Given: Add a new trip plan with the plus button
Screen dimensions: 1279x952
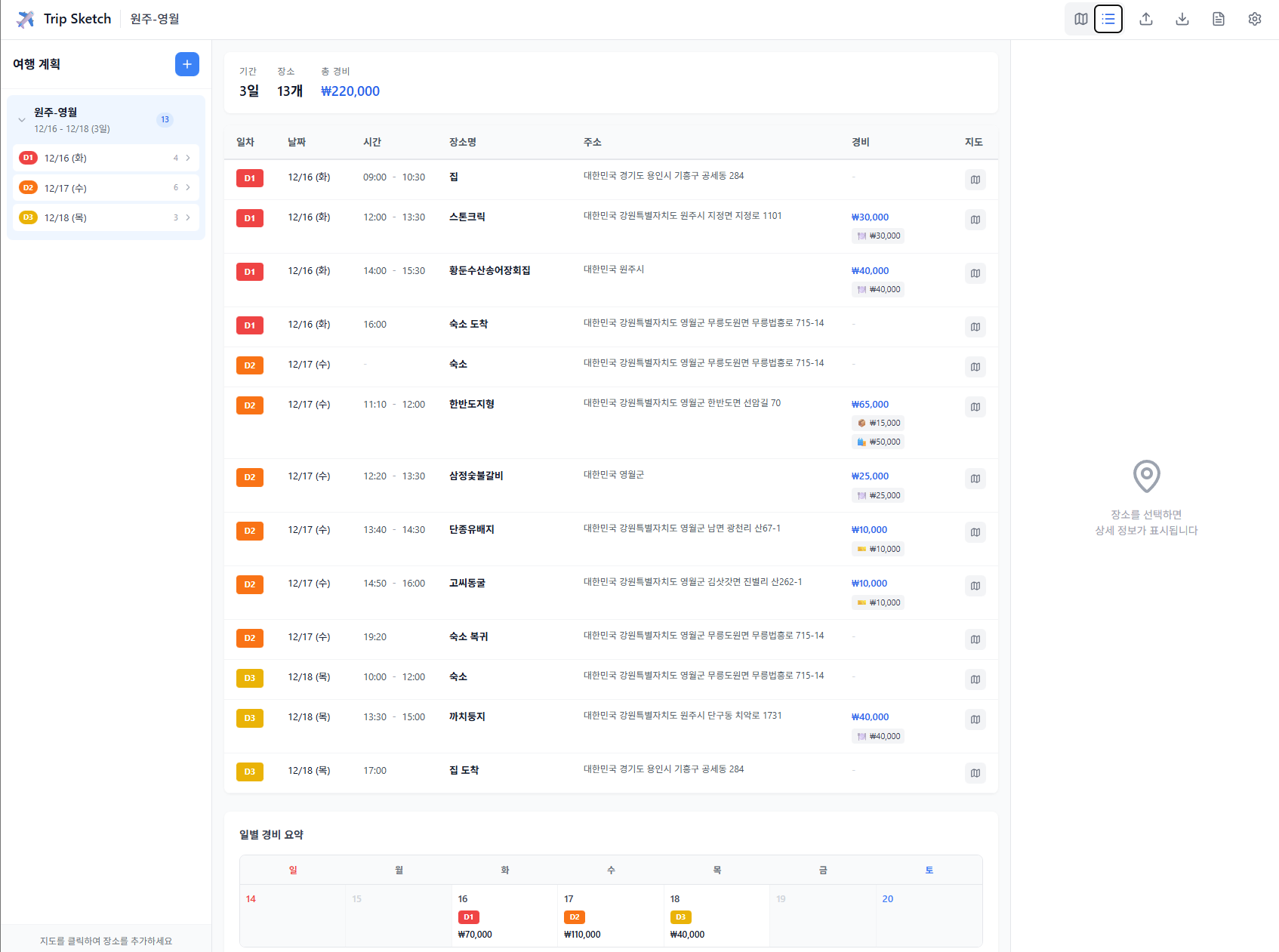Looking at the screenshot, I should (186, 64).
